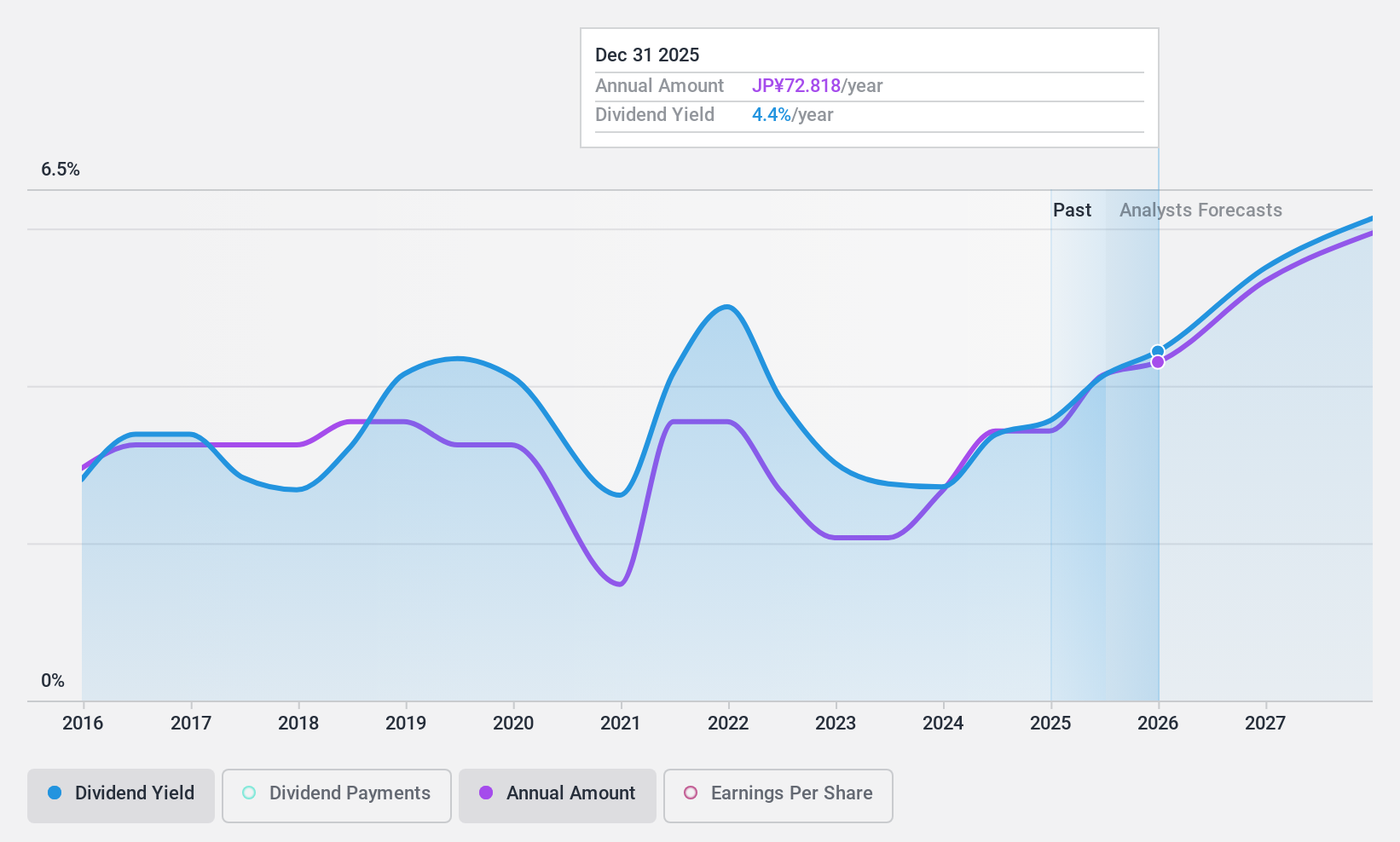Click the Dec 31 2025 tooltip date
The image size is (1400, 842).
[647, 55]
